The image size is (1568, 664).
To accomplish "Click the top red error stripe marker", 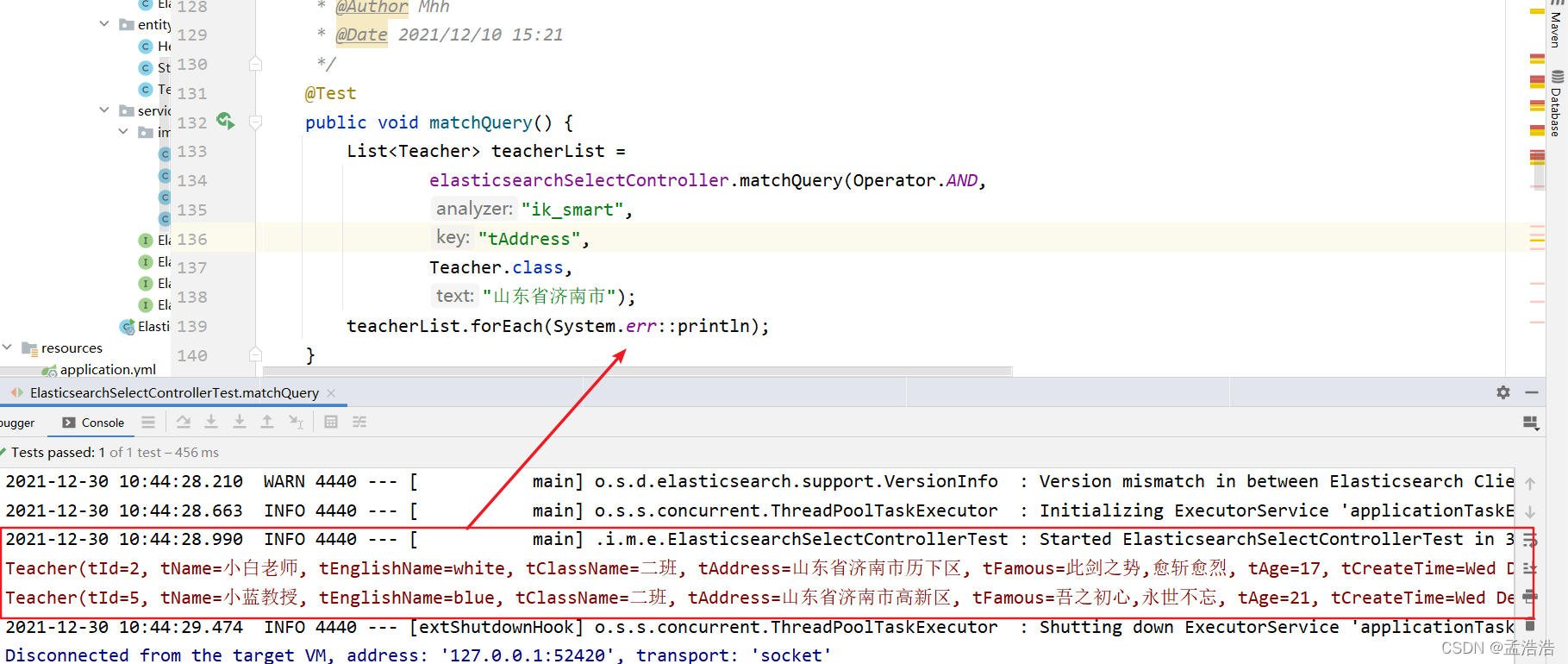I will pos(1537,58).
